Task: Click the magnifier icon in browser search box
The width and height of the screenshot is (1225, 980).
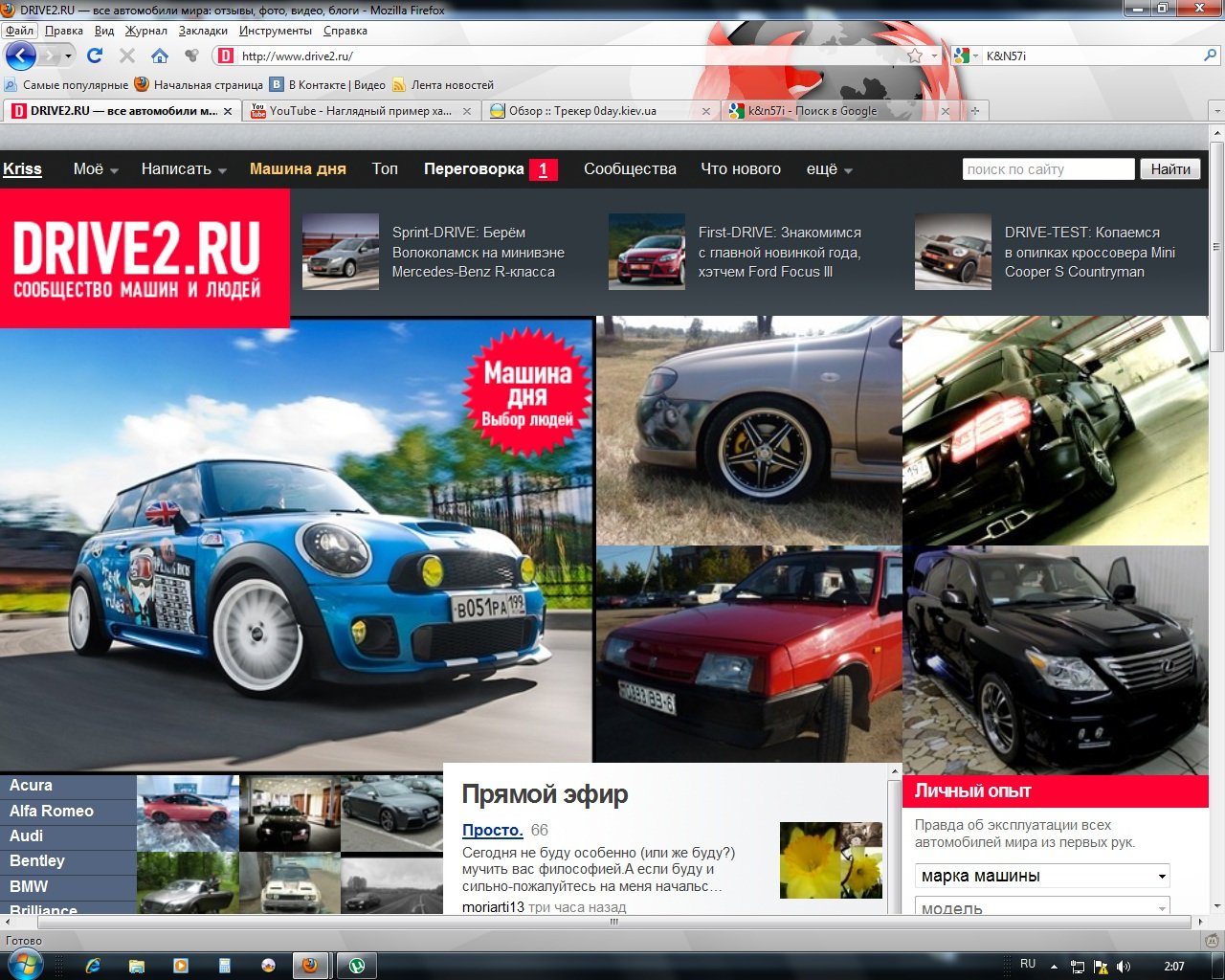Action: click(1210, 56)
